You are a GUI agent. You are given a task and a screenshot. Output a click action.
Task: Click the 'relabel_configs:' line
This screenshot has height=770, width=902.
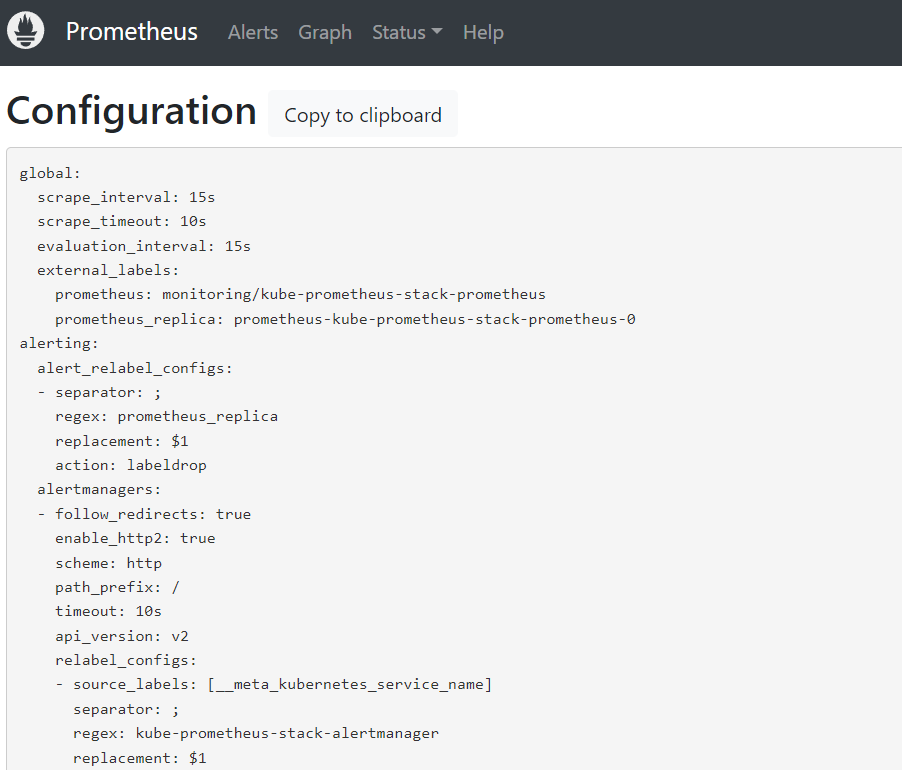click(126, 660)
